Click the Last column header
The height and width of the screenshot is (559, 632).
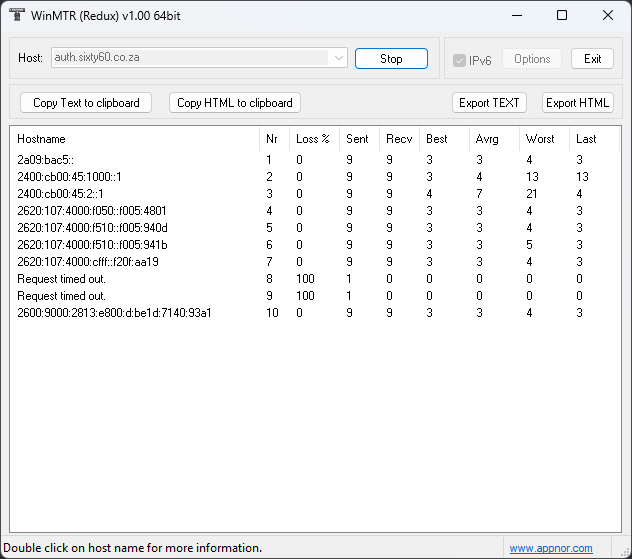coord(594,139)
